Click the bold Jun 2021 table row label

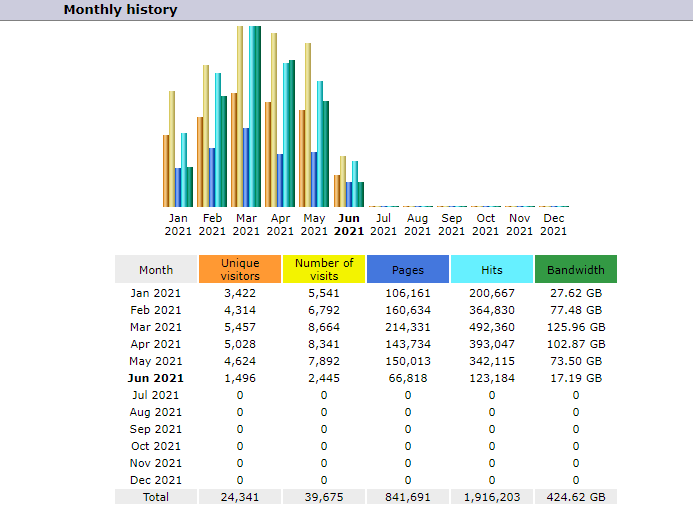156,378
